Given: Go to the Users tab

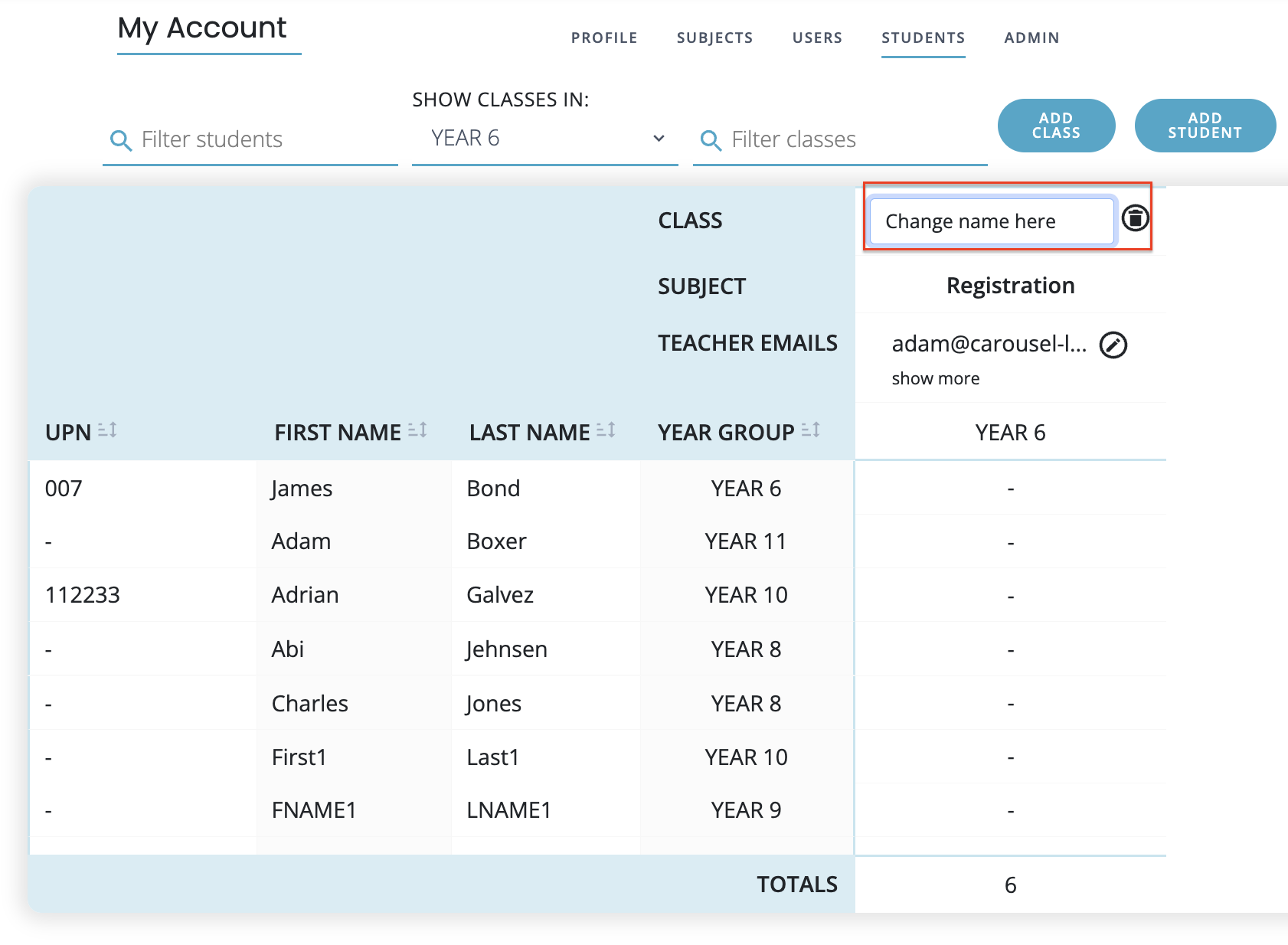Looking at the screenshot, I should (817, 38).
